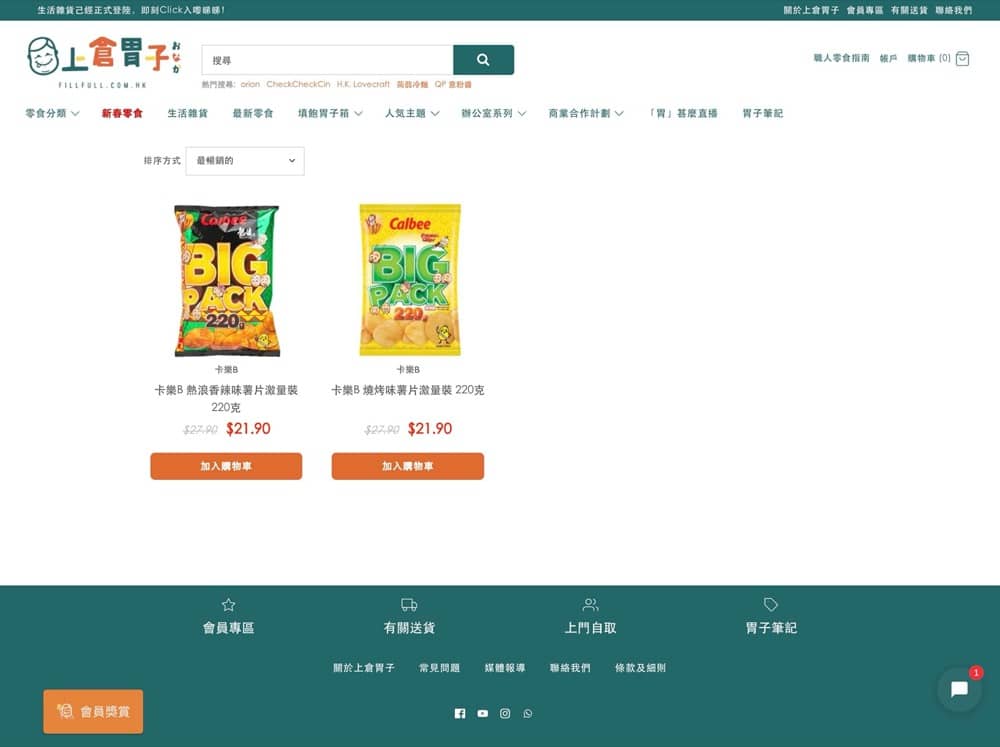Focus the 搜尋 search input field
The image size is (1000, 747).
pyautogui.click(x=328, y=60)
